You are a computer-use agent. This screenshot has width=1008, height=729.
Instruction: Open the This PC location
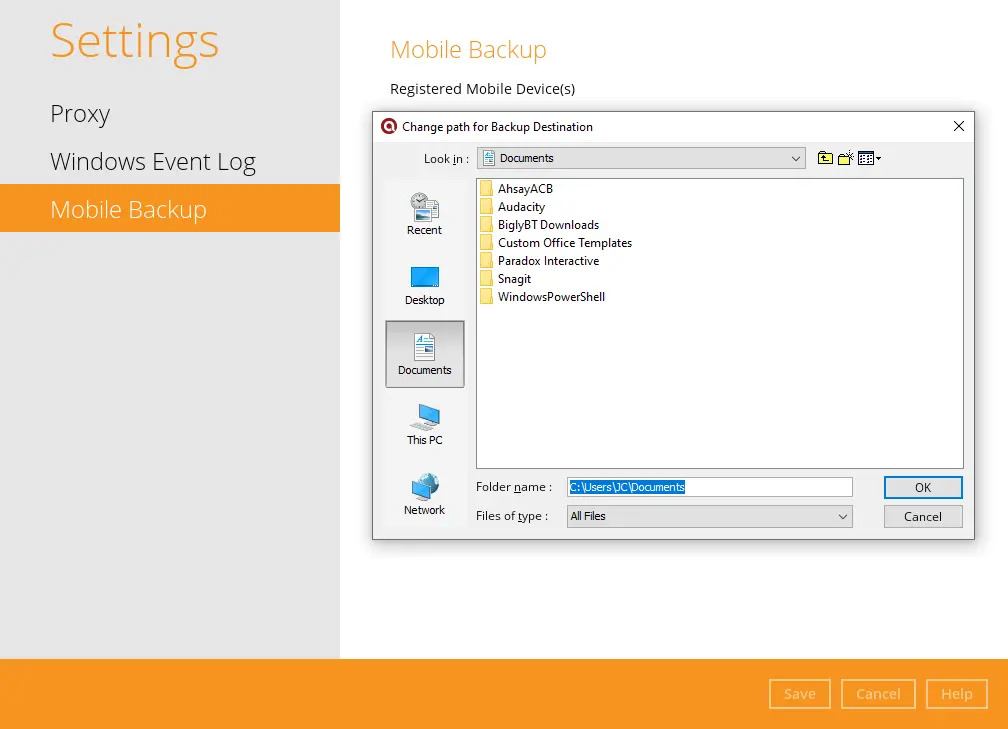coord(424,424)
